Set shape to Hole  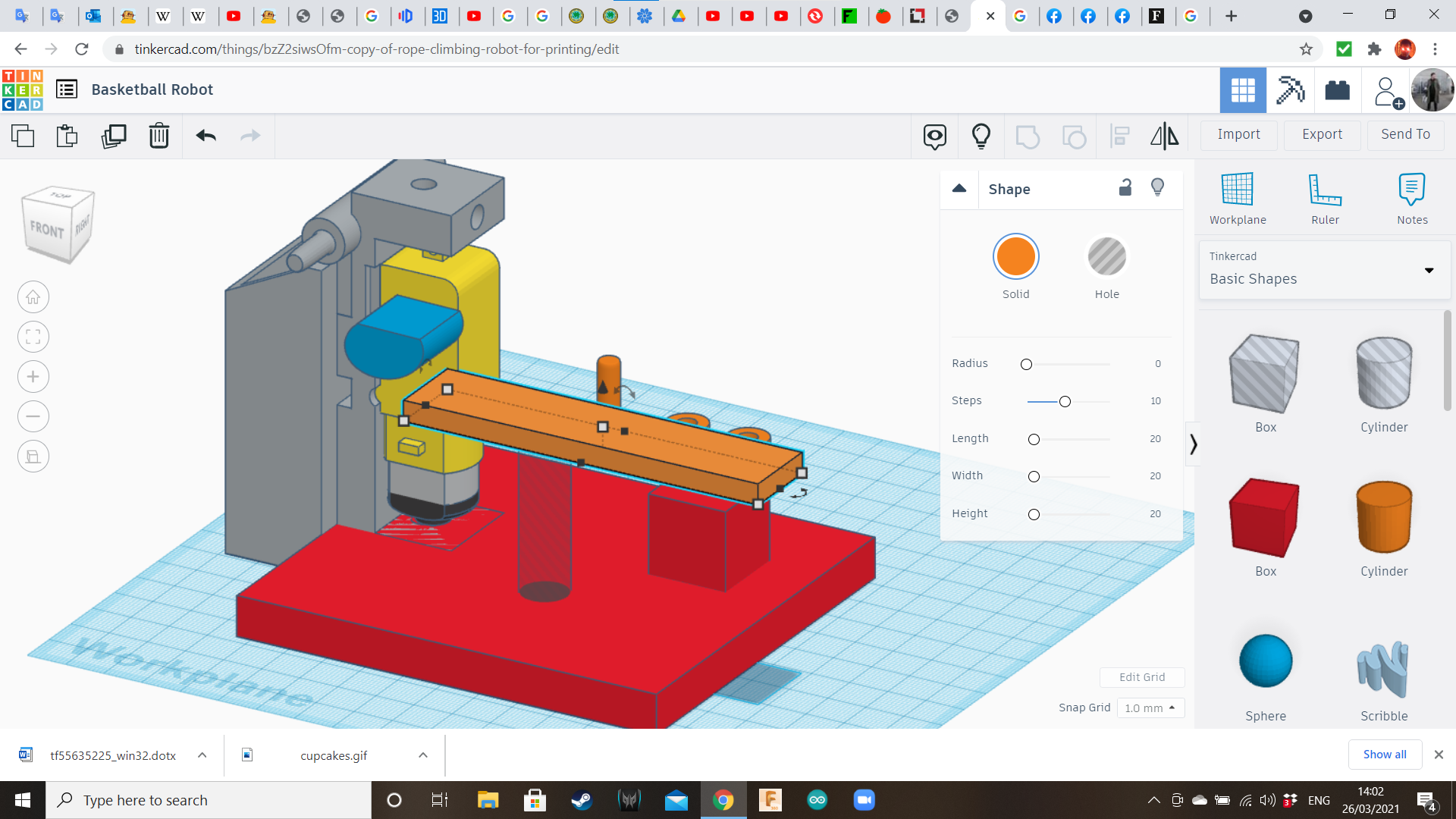click(x=1106, y=257)
